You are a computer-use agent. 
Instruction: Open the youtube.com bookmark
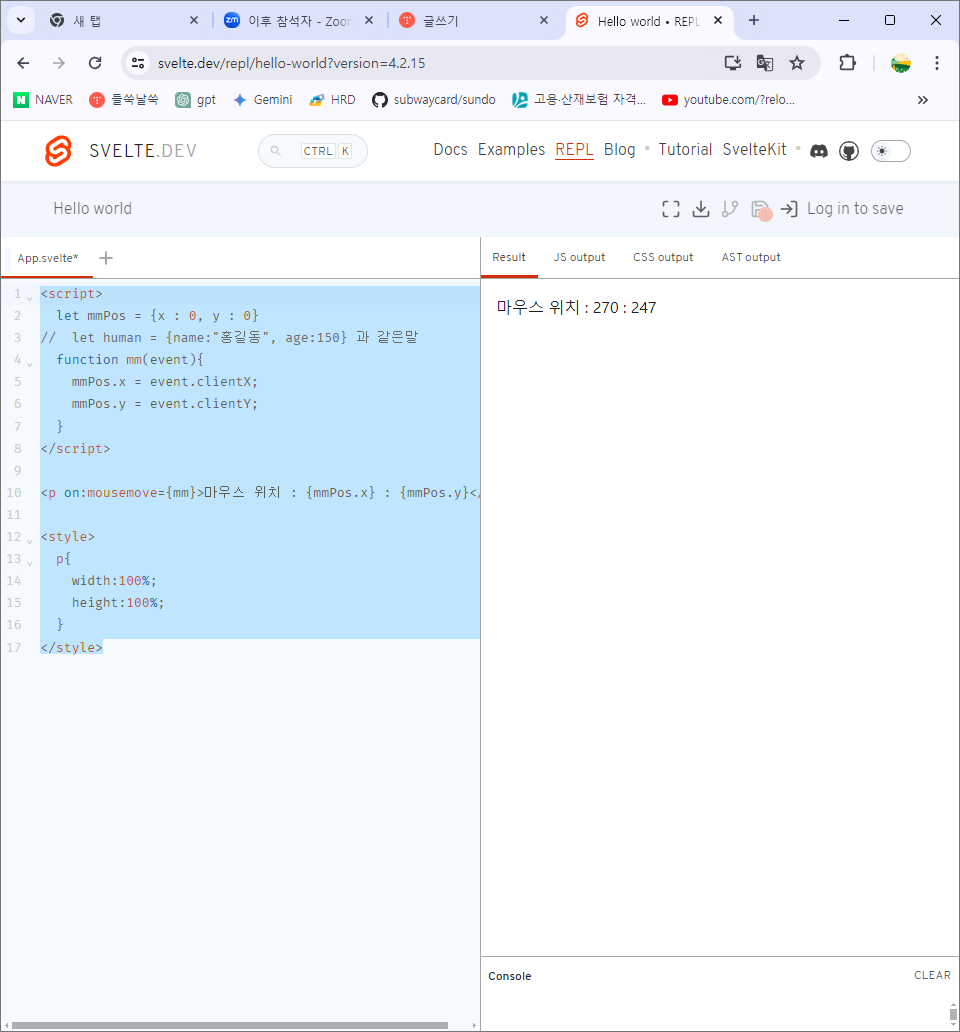click(x=728, y=100)
